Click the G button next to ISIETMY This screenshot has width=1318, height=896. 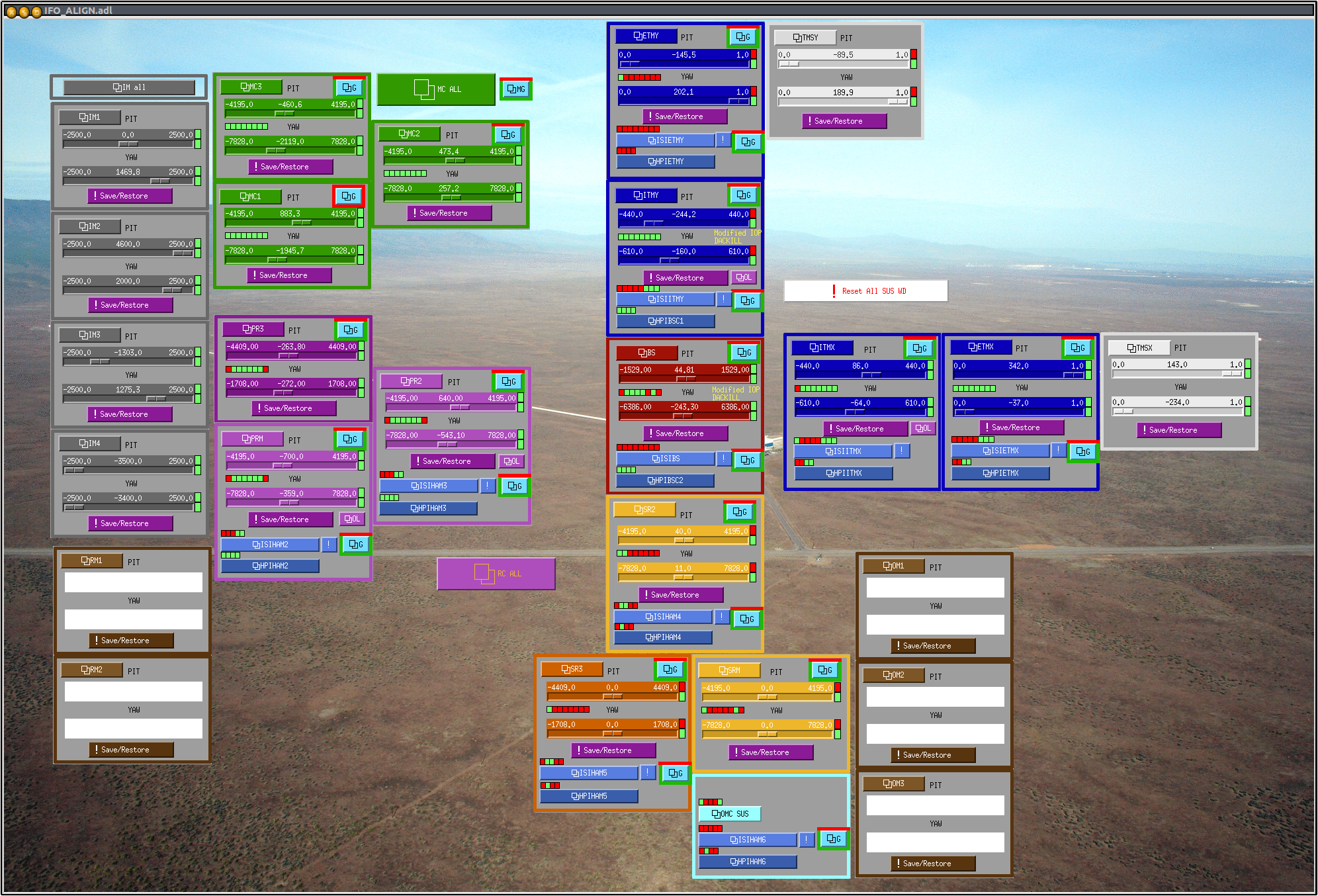pyautogui.click(x=748, y=142)
